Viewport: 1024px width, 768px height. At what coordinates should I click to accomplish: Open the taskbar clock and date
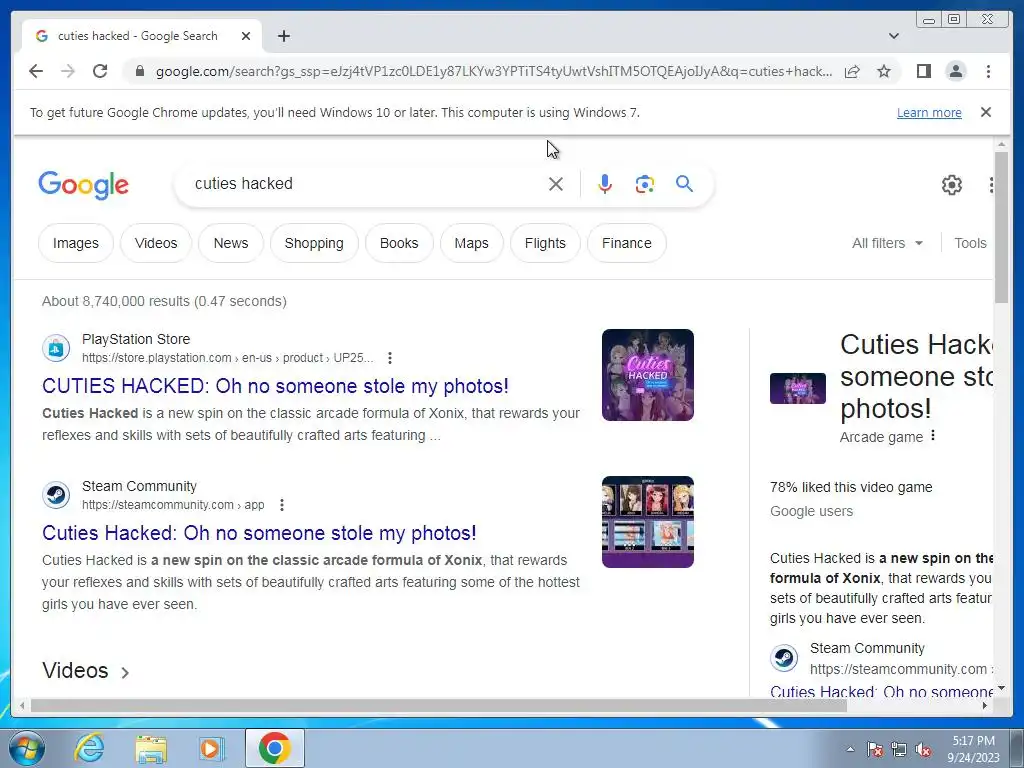click(973, 749)
